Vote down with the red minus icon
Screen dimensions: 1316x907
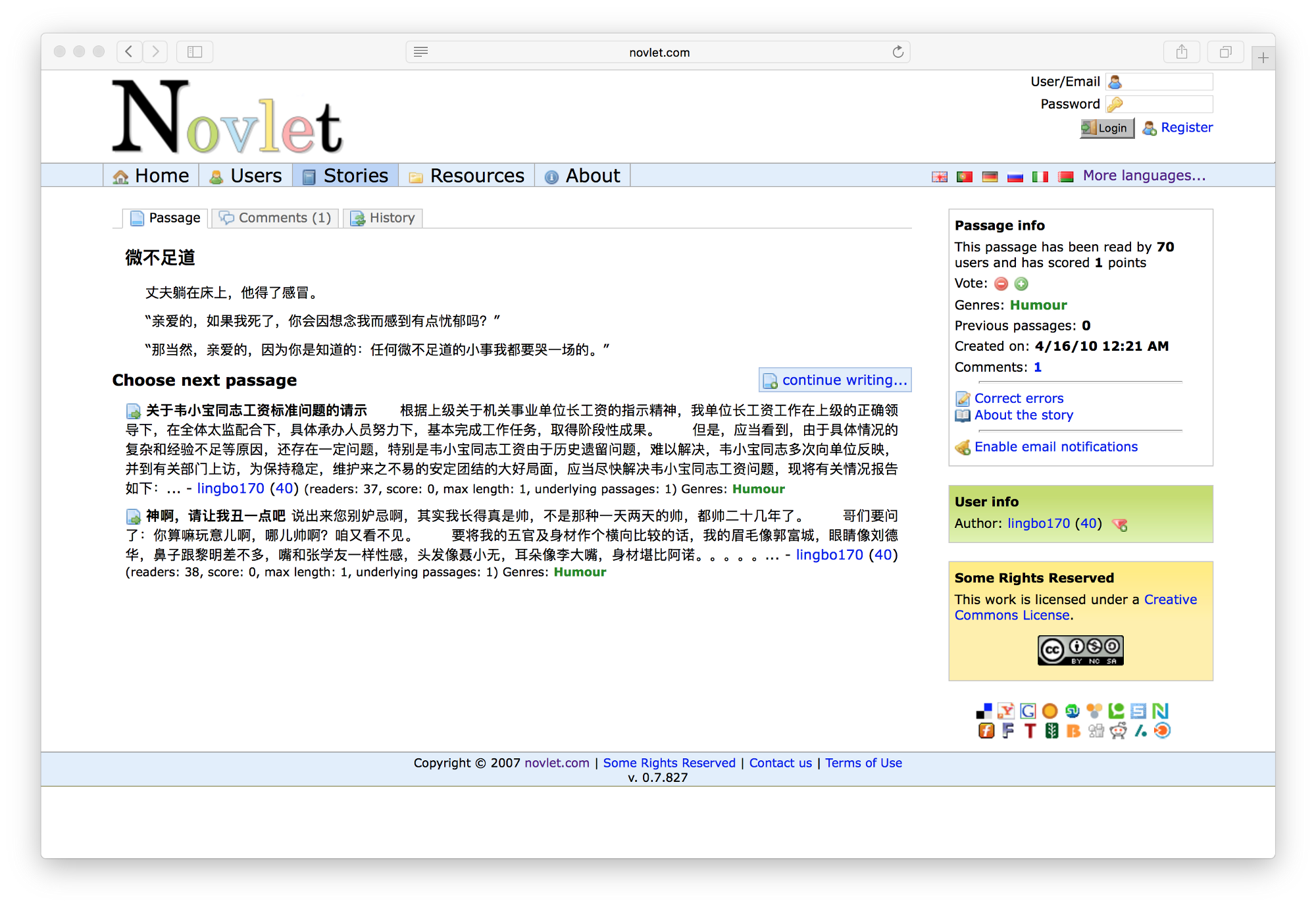(x=1001, y=284)
